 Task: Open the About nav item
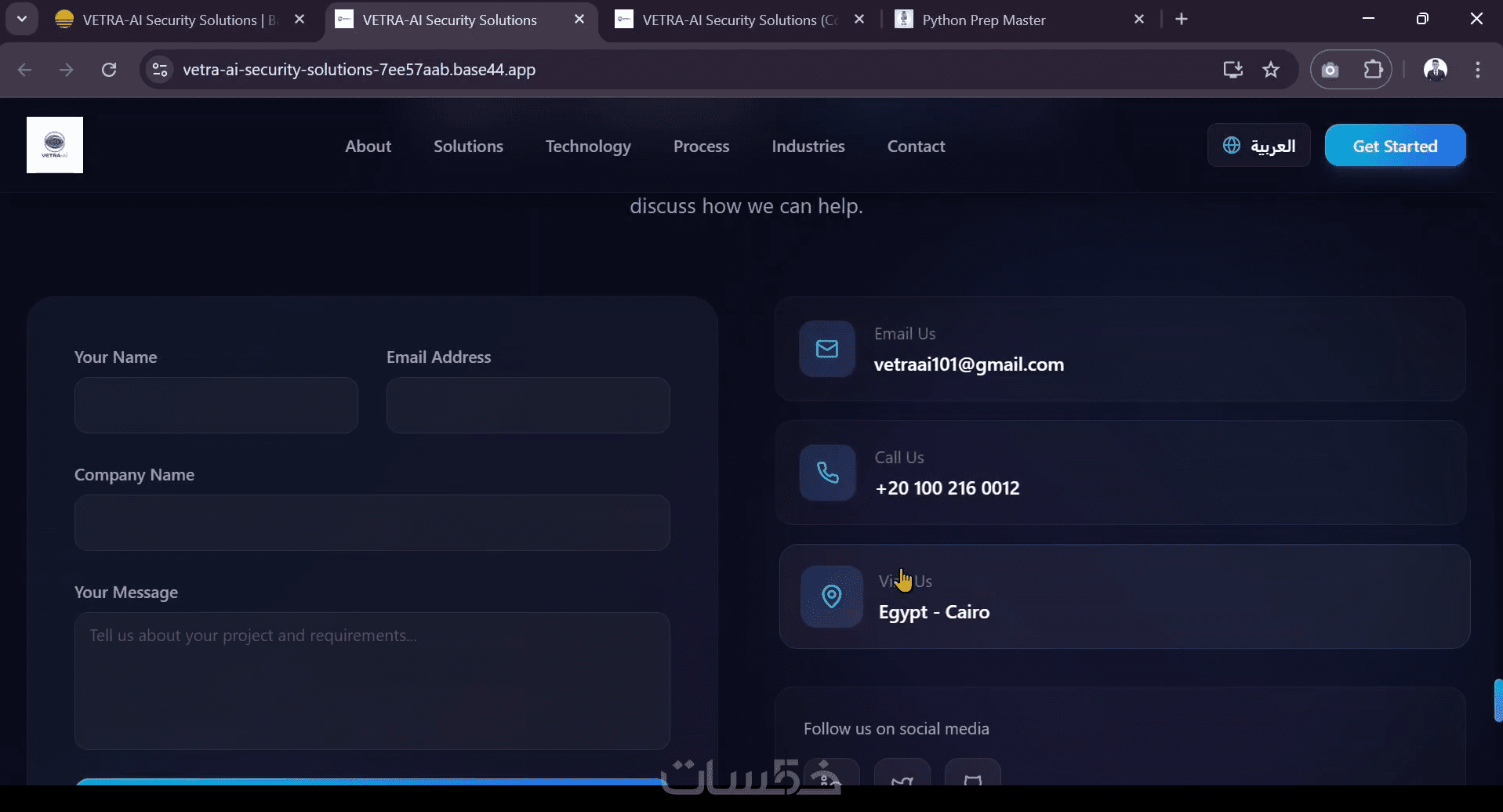pos(368,146)
